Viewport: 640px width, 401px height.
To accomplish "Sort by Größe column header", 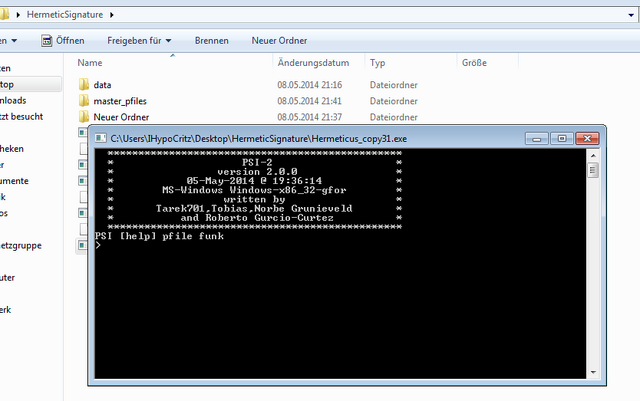I will (x=474, y=62).
